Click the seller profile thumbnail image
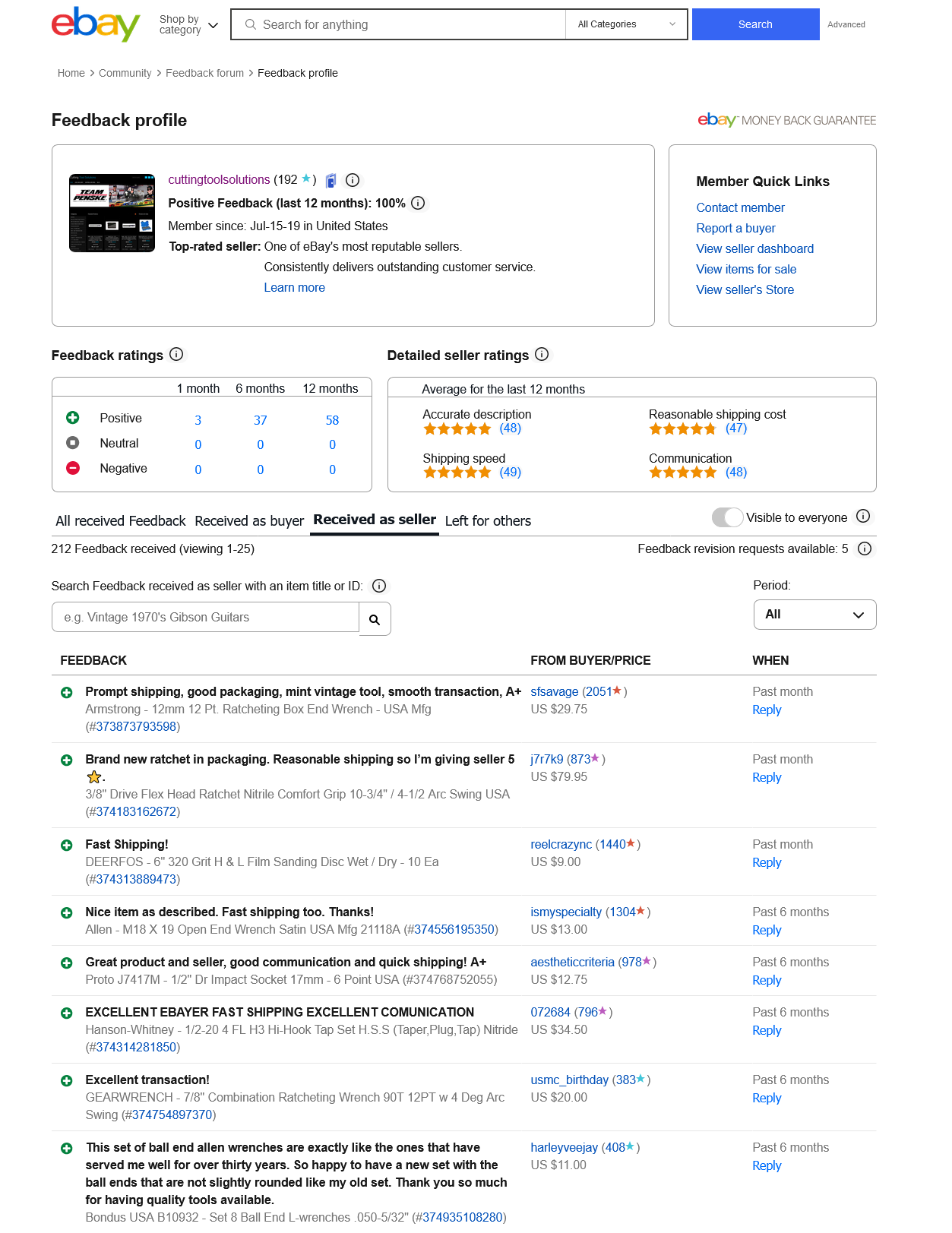Screen dimensions: 952x1233 [112, 213]
